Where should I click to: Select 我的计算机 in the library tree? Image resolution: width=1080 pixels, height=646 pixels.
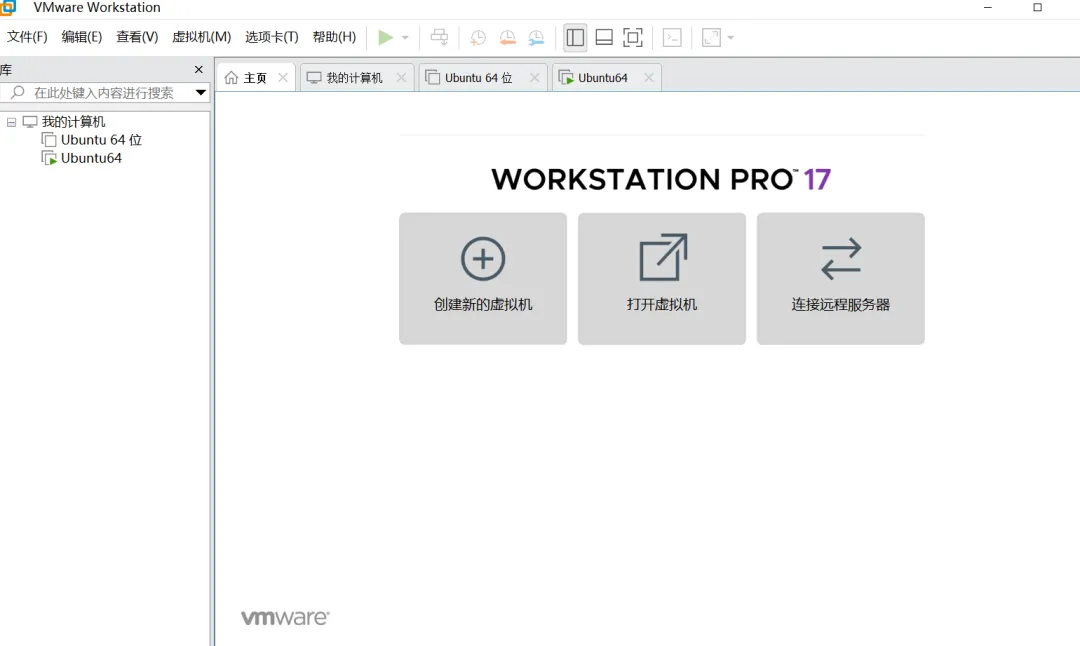coord(73,122)
